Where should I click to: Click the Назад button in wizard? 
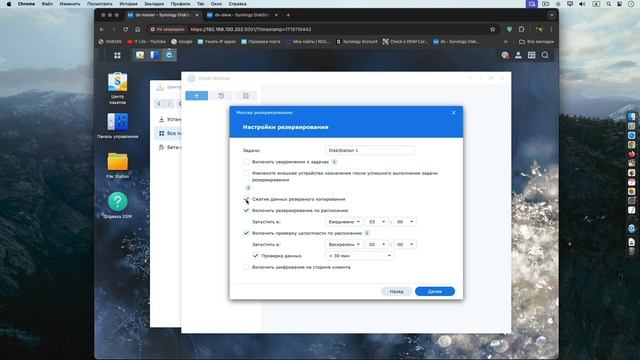pos(396,291)
